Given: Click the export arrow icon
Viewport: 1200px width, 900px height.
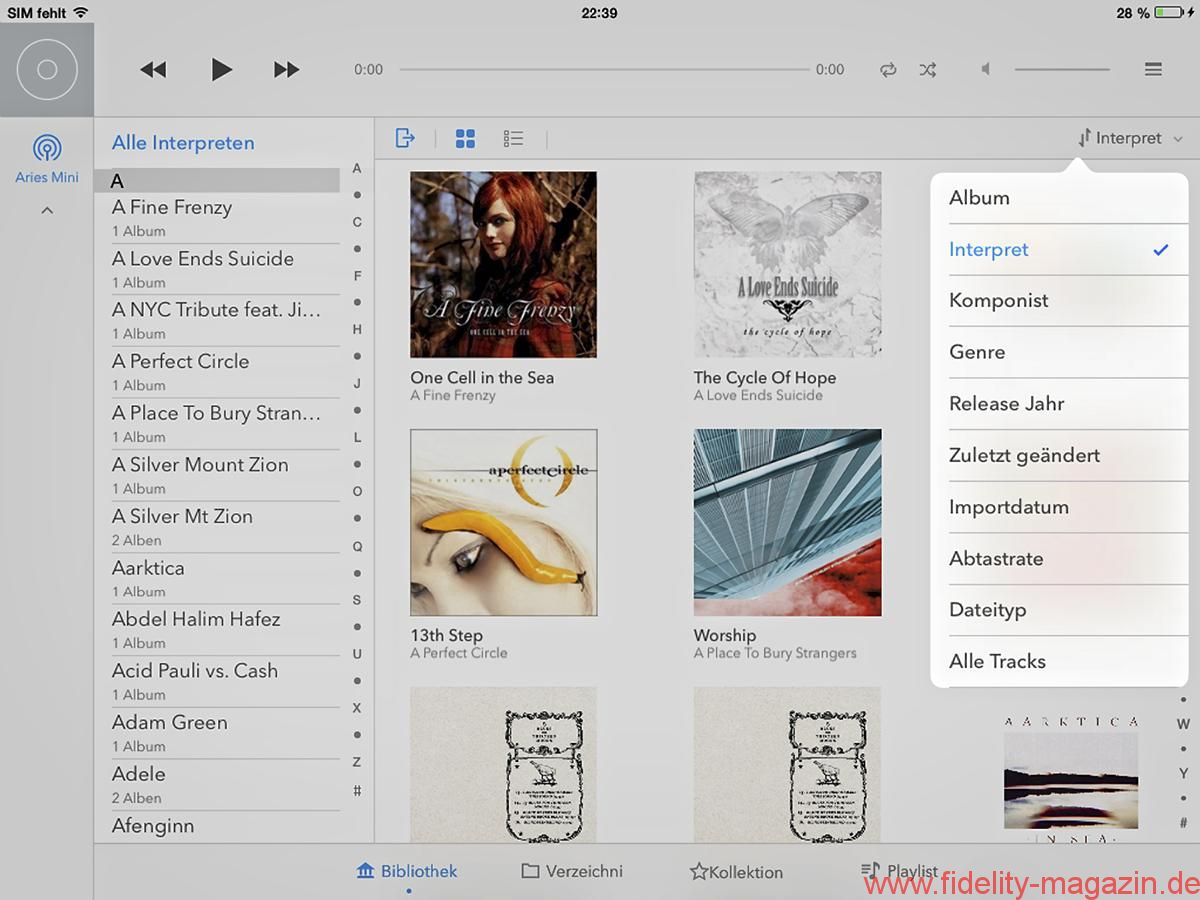Looking at the screenshot, I should pos(405,138).
